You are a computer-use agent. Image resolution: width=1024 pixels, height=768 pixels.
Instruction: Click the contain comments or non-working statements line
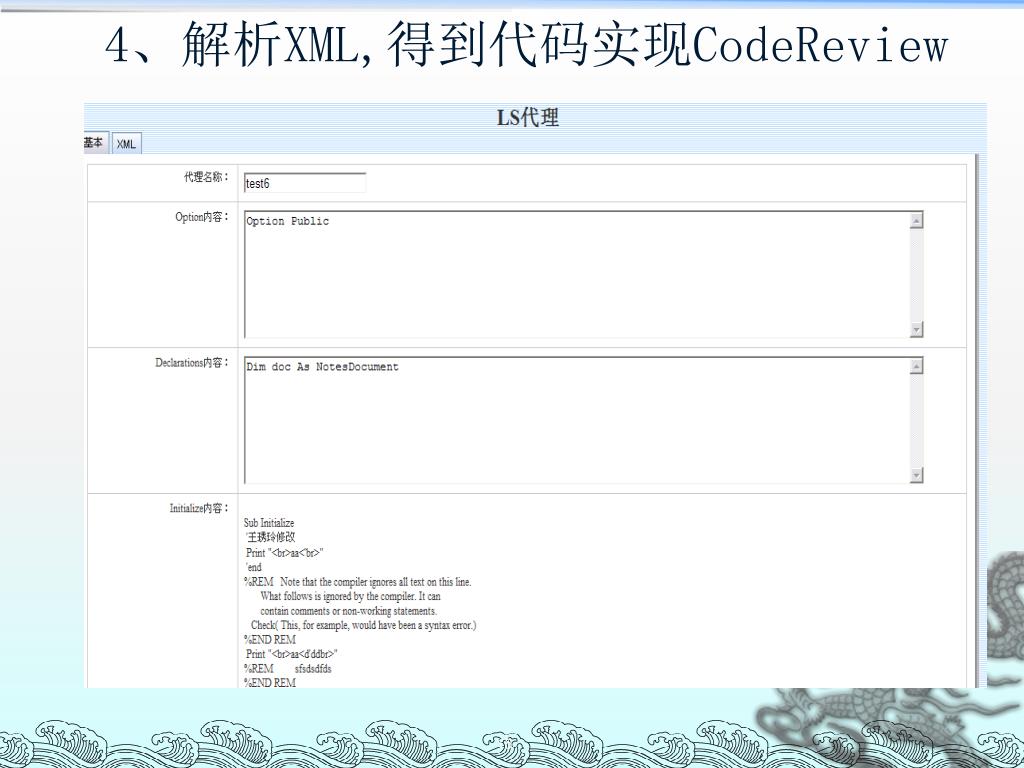[x=349, y=611]
